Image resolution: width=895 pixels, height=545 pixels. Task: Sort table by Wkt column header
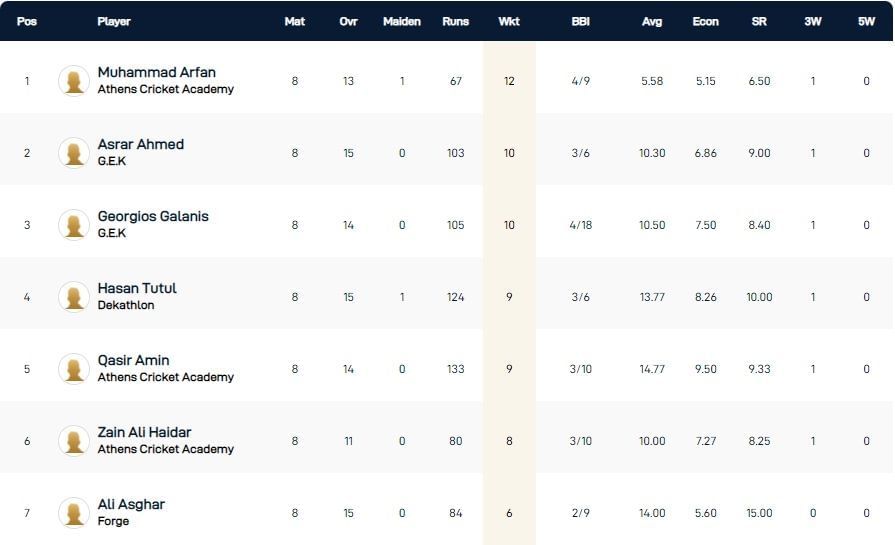coord(509,21)
